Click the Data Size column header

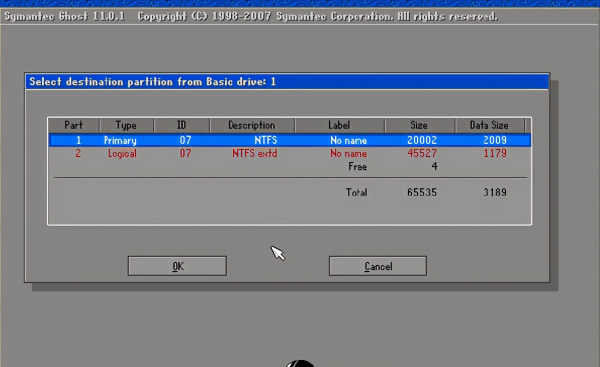click(x=489, y=125)
